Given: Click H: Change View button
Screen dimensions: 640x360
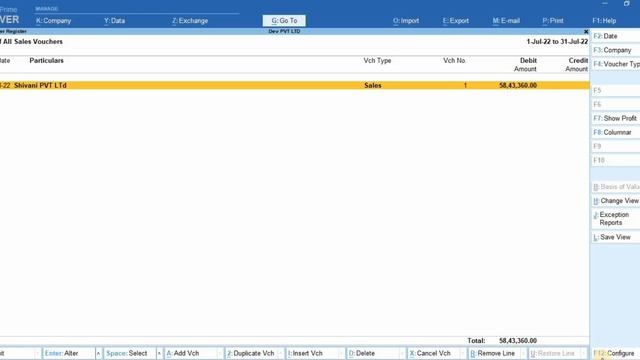Looking at the screenshot, I should [x=616, y=201].
